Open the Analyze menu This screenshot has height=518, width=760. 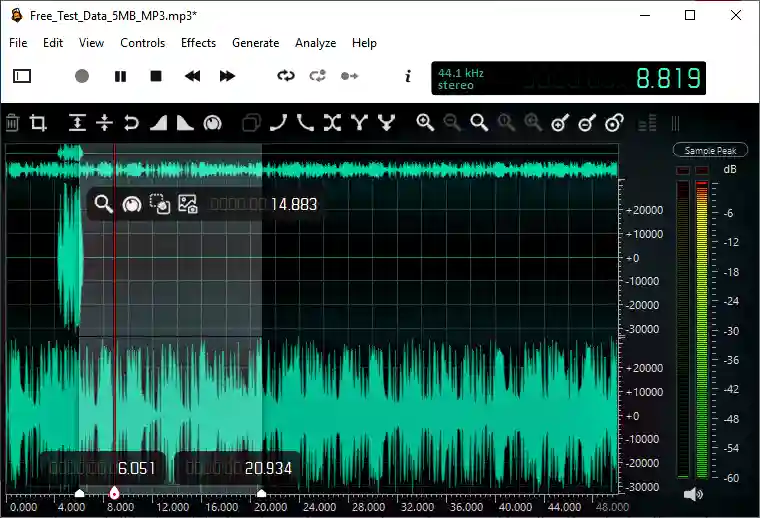pyautogui.click(x=316, y=43)
